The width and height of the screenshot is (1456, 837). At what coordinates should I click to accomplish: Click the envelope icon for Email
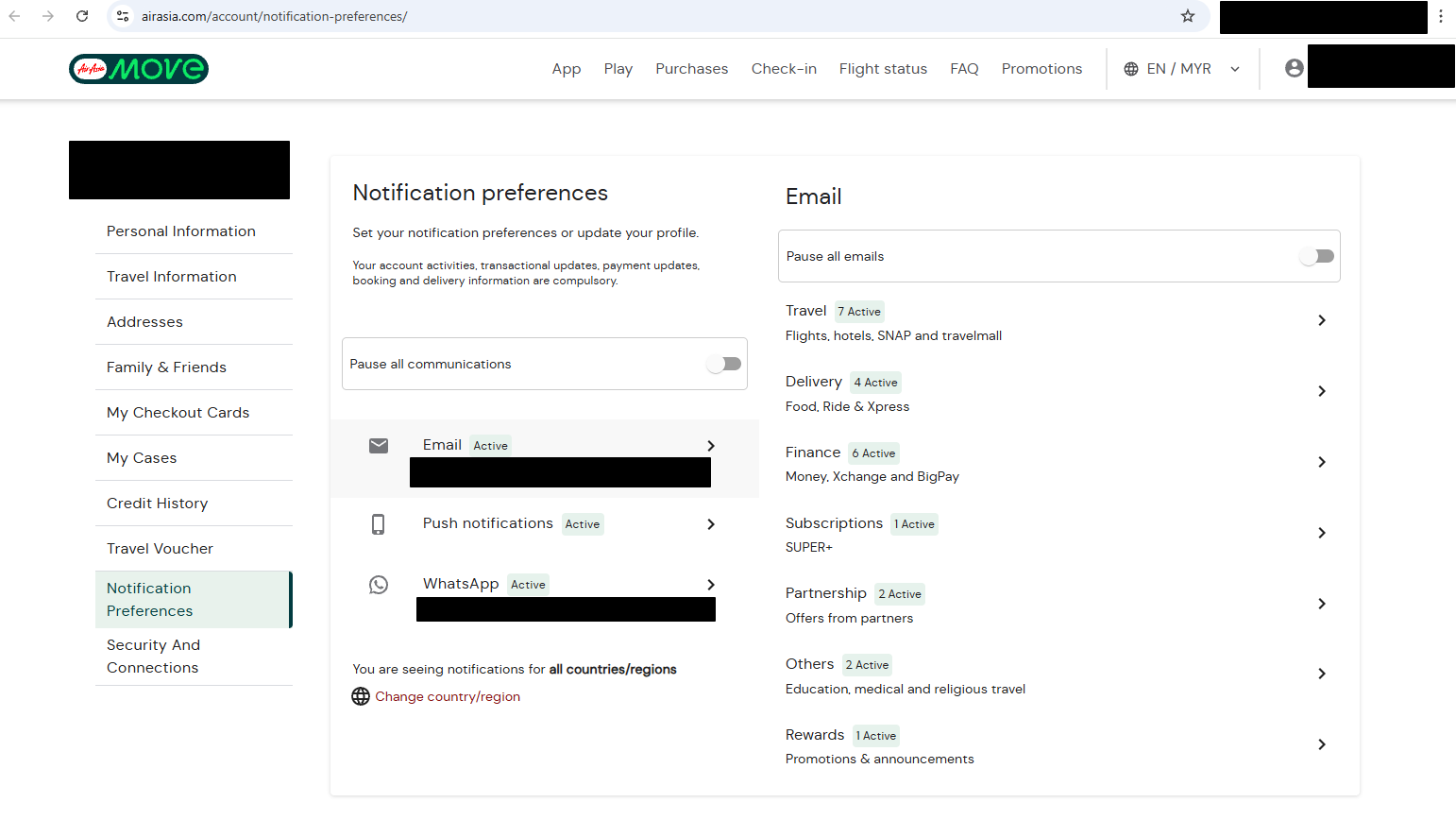pyautogui.click(x=379, y=446)
